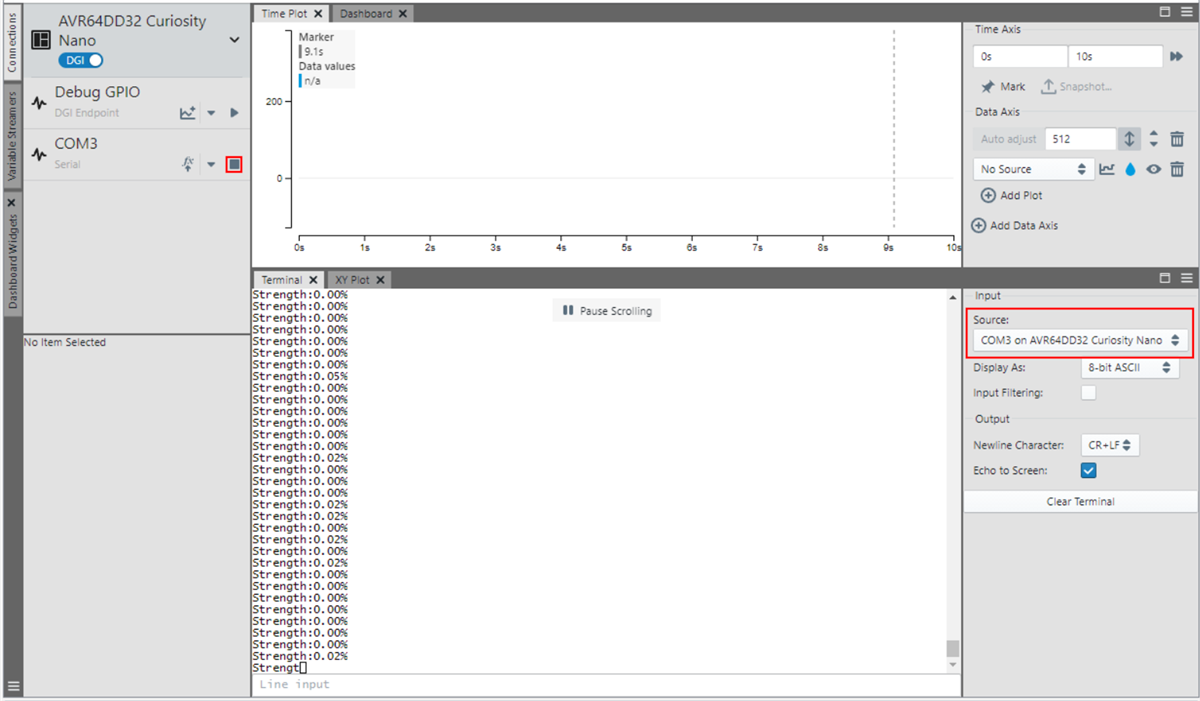Click the fx data-variable icon for COM3
Viewport: 1200px width, 701px height.
click(187, 164)
